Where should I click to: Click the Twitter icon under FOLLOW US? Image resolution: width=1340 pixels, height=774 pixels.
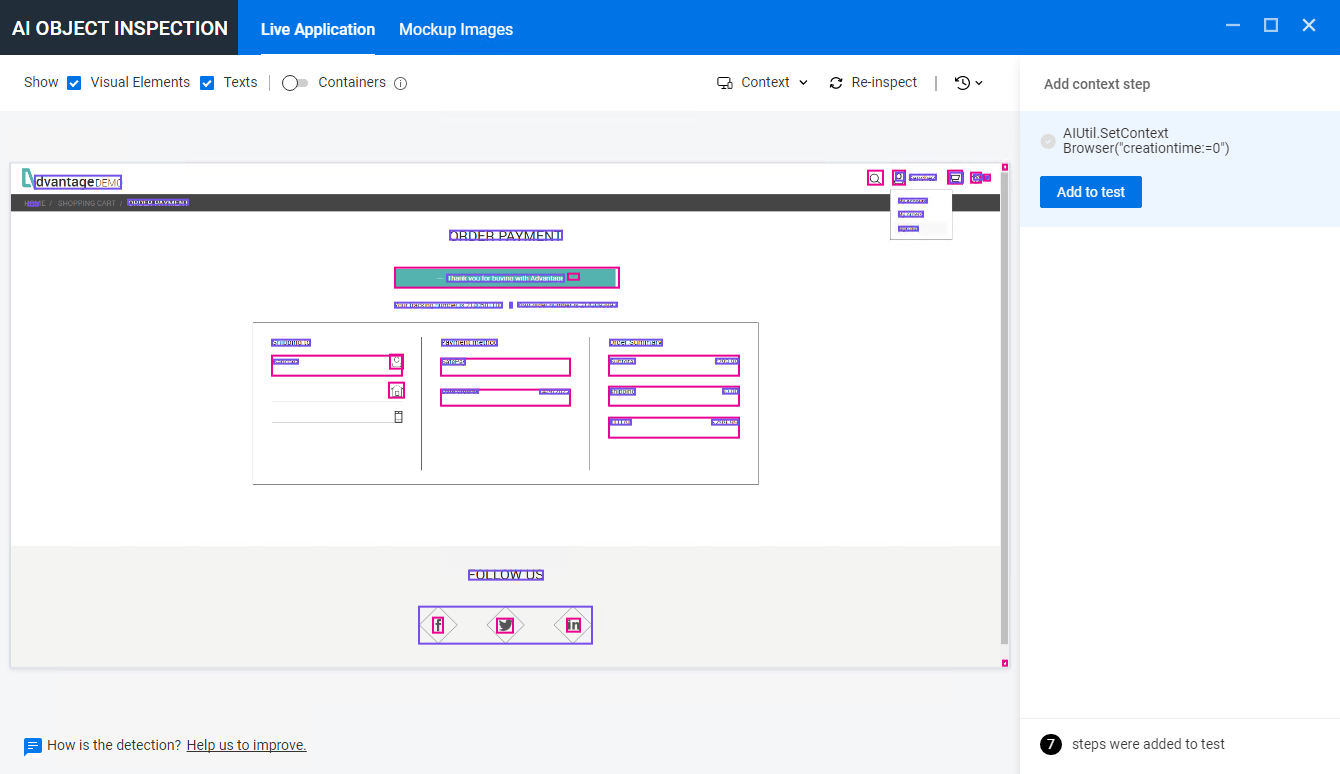click(505, 624)
